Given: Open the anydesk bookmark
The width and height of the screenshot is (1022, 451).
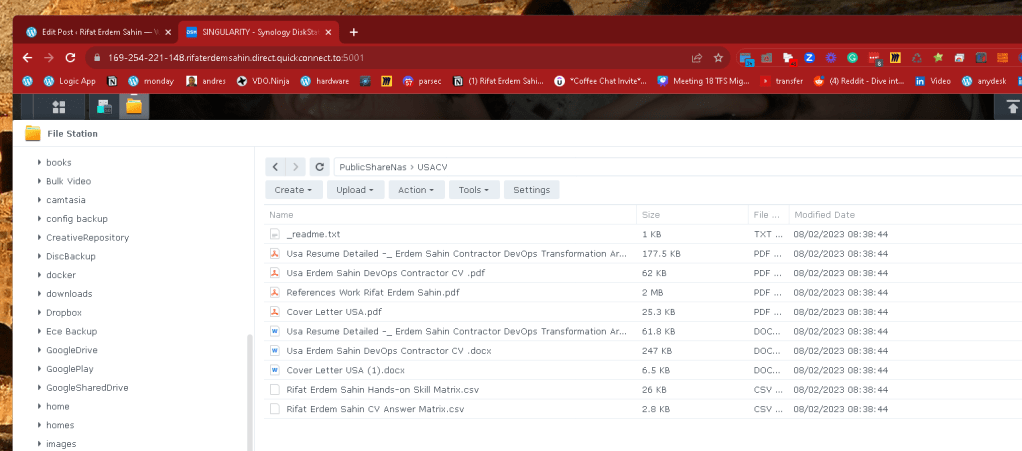Looking at the screenshot, I should click(x=984, y=81).
